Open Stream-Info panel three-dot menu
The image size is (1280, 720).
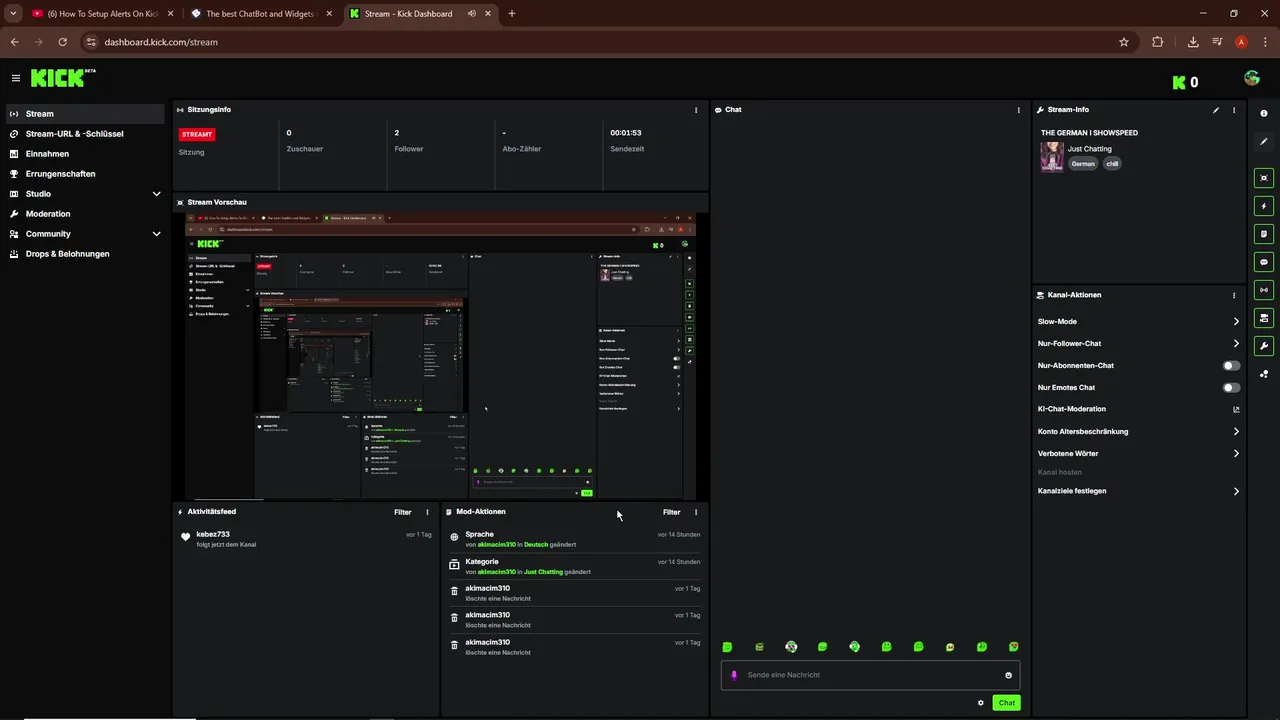[1234, 110]
